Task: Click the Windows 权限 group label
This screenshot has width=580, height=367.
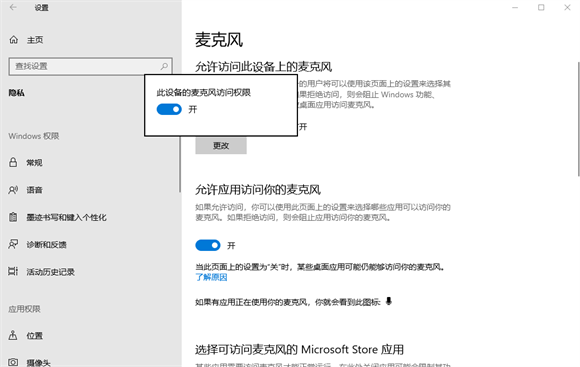Action: 34,136
